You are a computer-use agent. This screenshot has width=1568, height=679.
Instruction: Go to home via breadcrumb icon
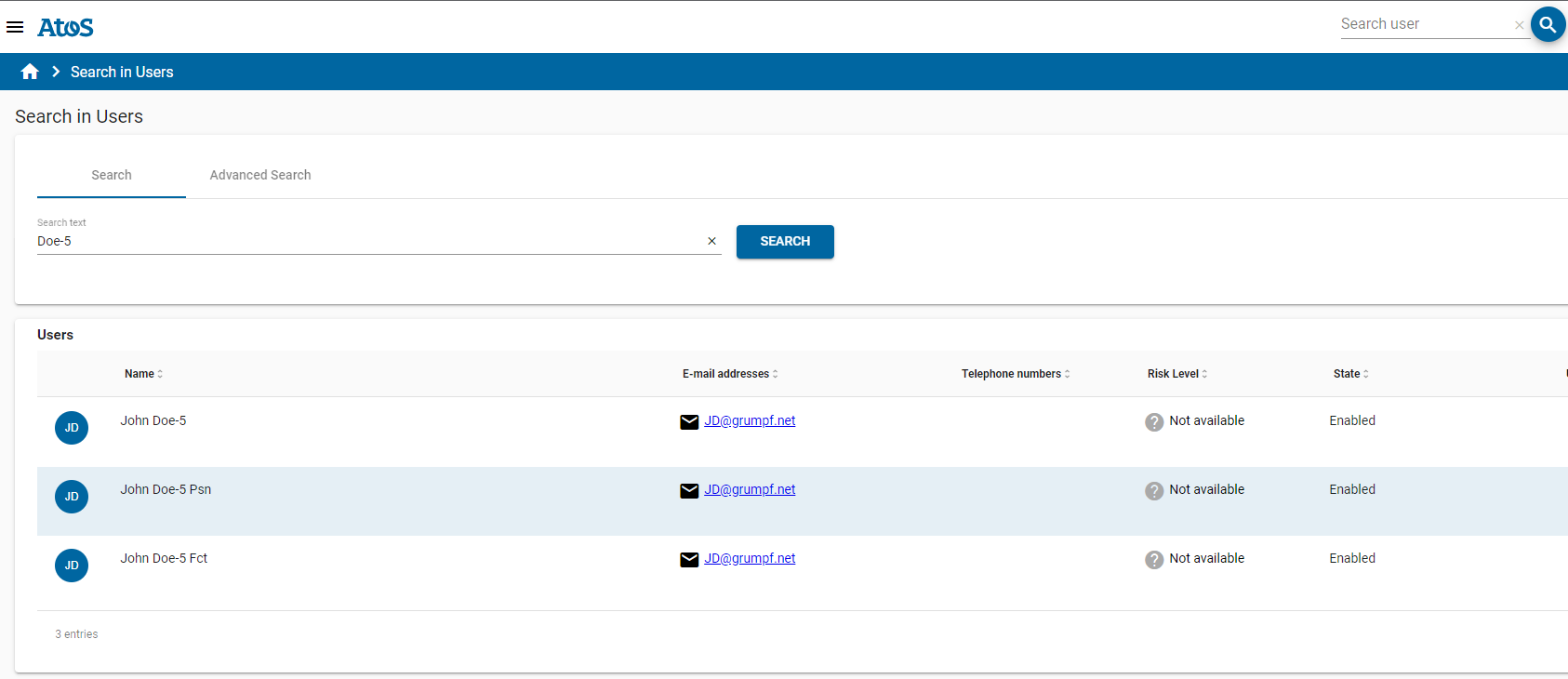click(30, 72)
